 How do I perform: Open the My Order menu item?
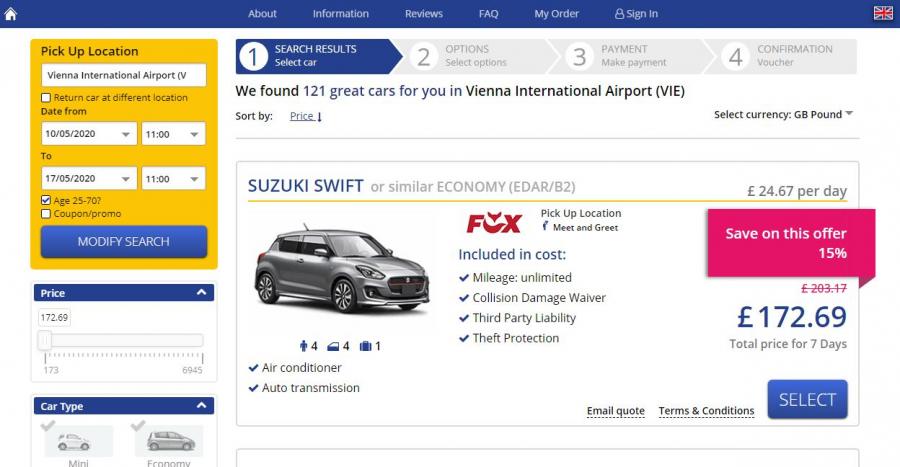[x=557, y=14]
